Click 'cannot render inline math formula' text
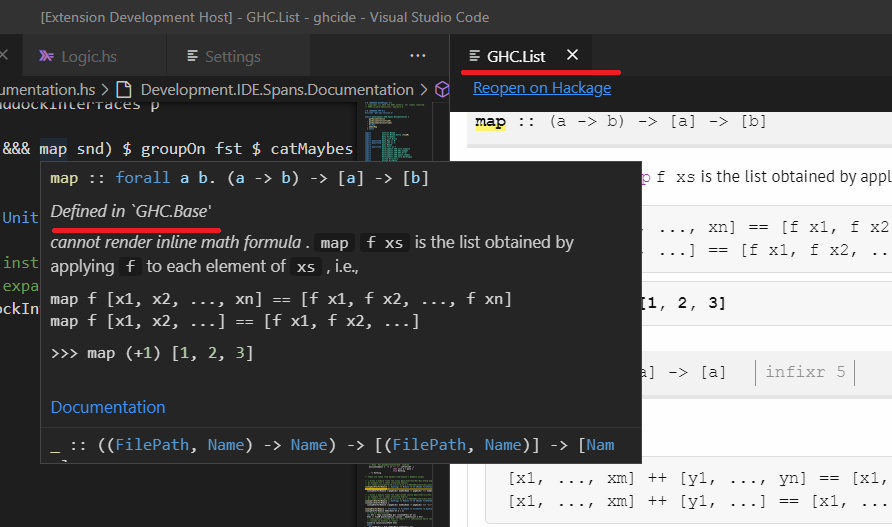This screenshot has height=527, width=892. 176,242
